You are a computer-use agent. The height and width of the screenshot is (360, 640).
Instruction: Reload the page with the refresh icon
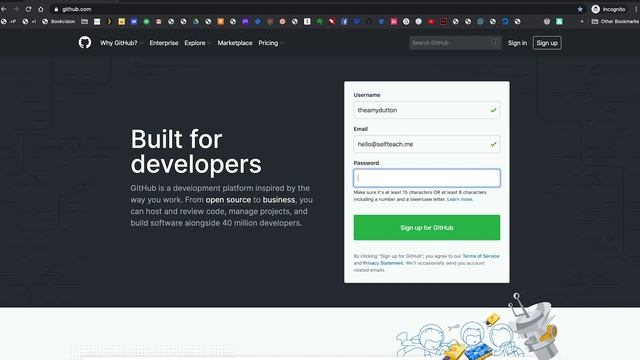tap(28, 9)
